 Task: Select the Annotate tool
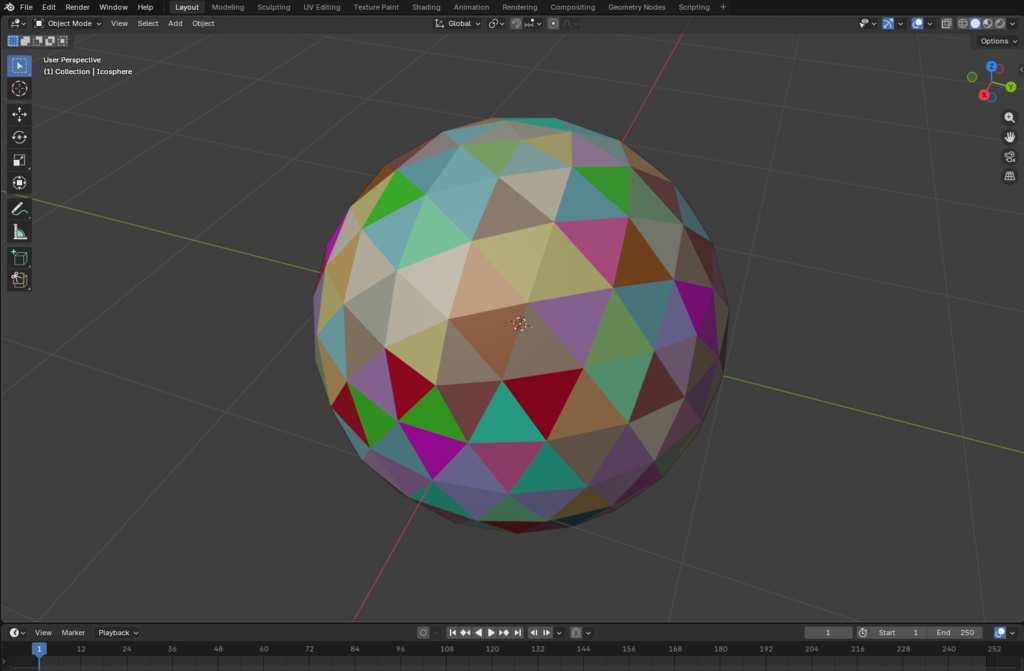tap(19, 208)
